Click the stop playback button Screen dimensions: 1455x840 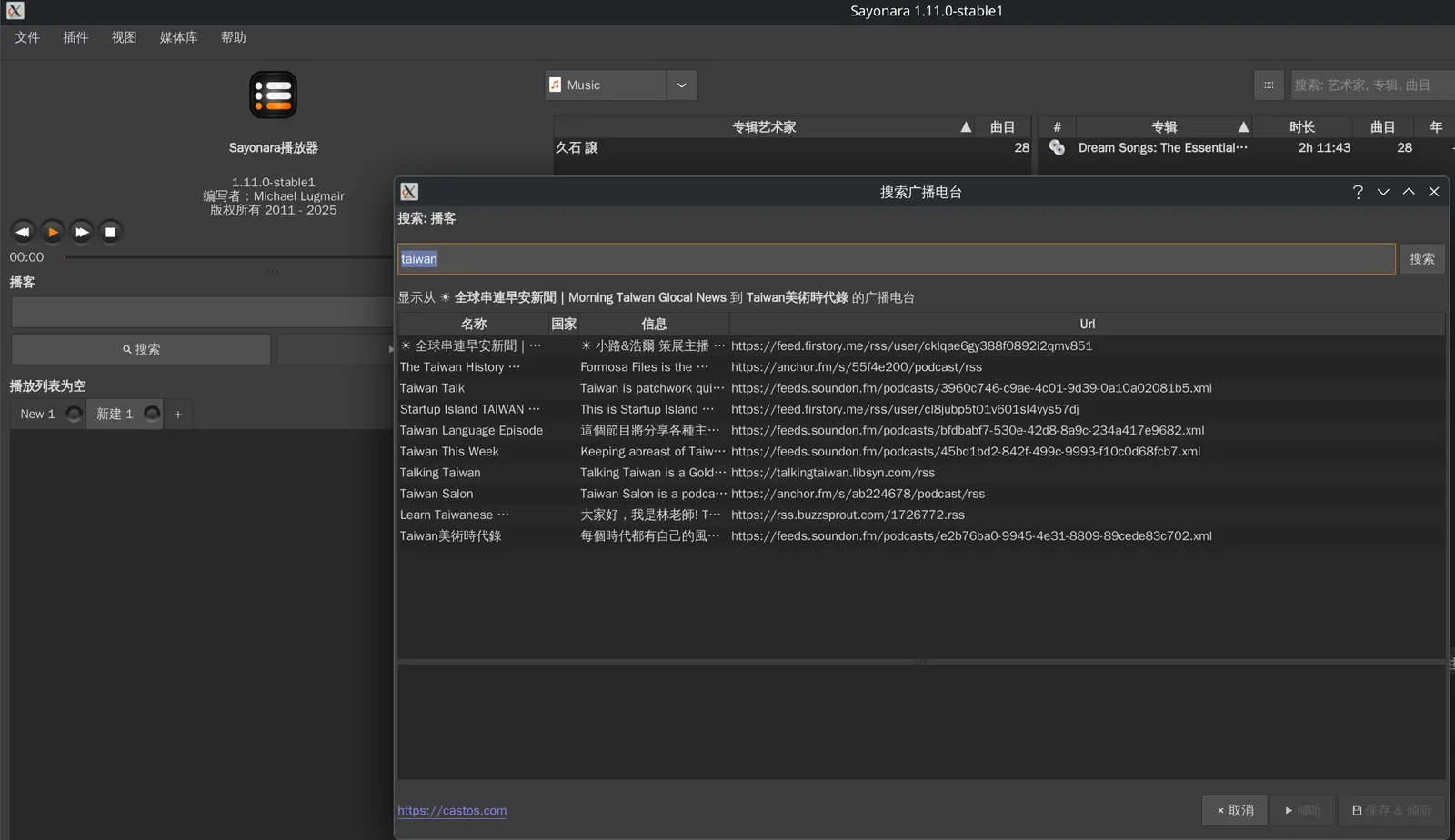[110, 232]
